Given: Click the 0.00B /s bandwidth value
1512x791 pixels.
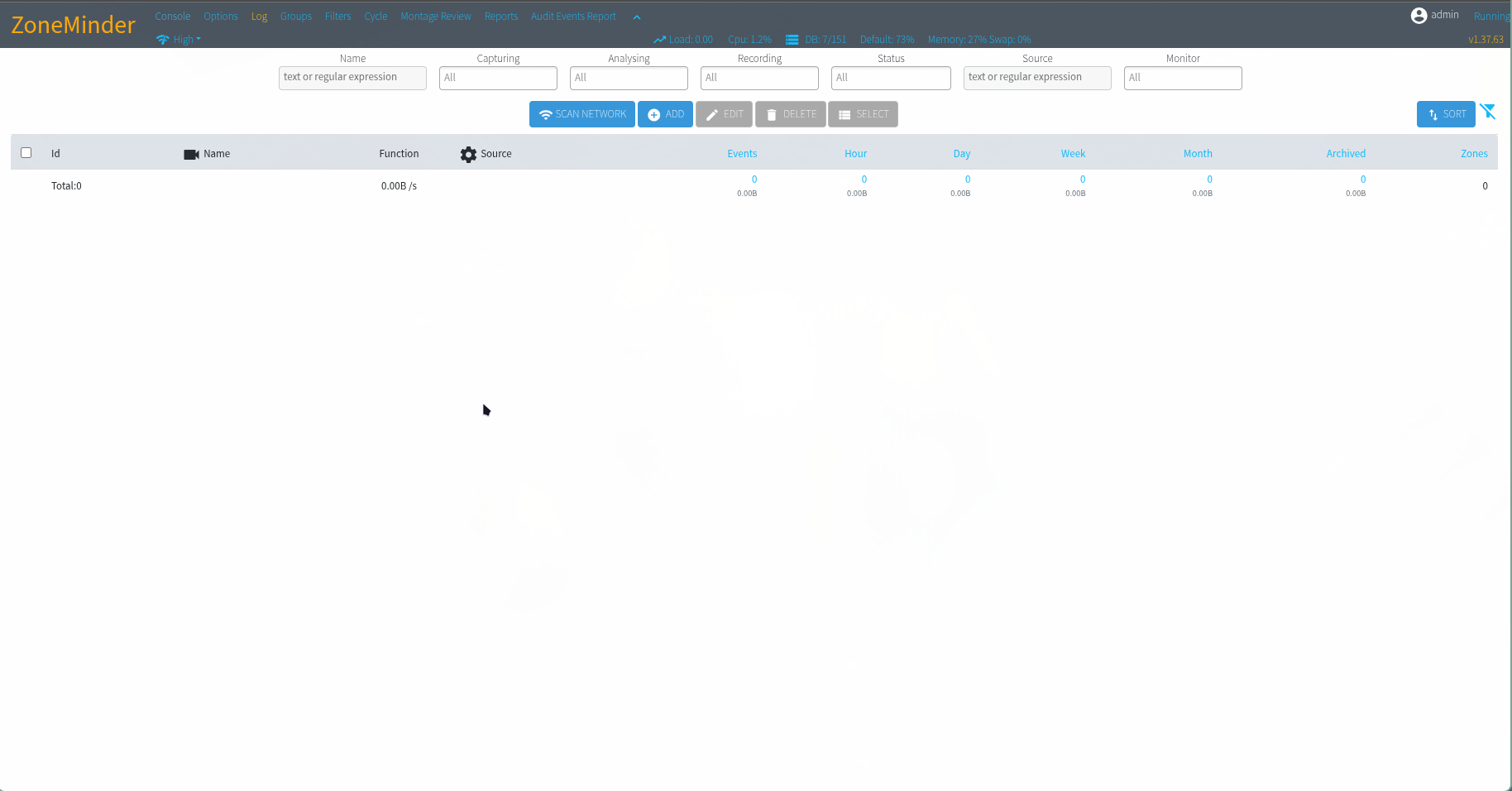Looking at the screenshot, I should coord(399,186).
